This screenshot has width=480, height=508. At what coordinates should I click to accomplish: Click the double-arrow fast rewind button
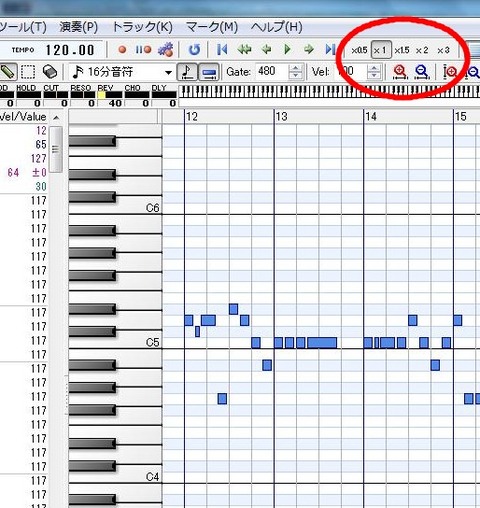pyautogui.click(x=244, y=50)
